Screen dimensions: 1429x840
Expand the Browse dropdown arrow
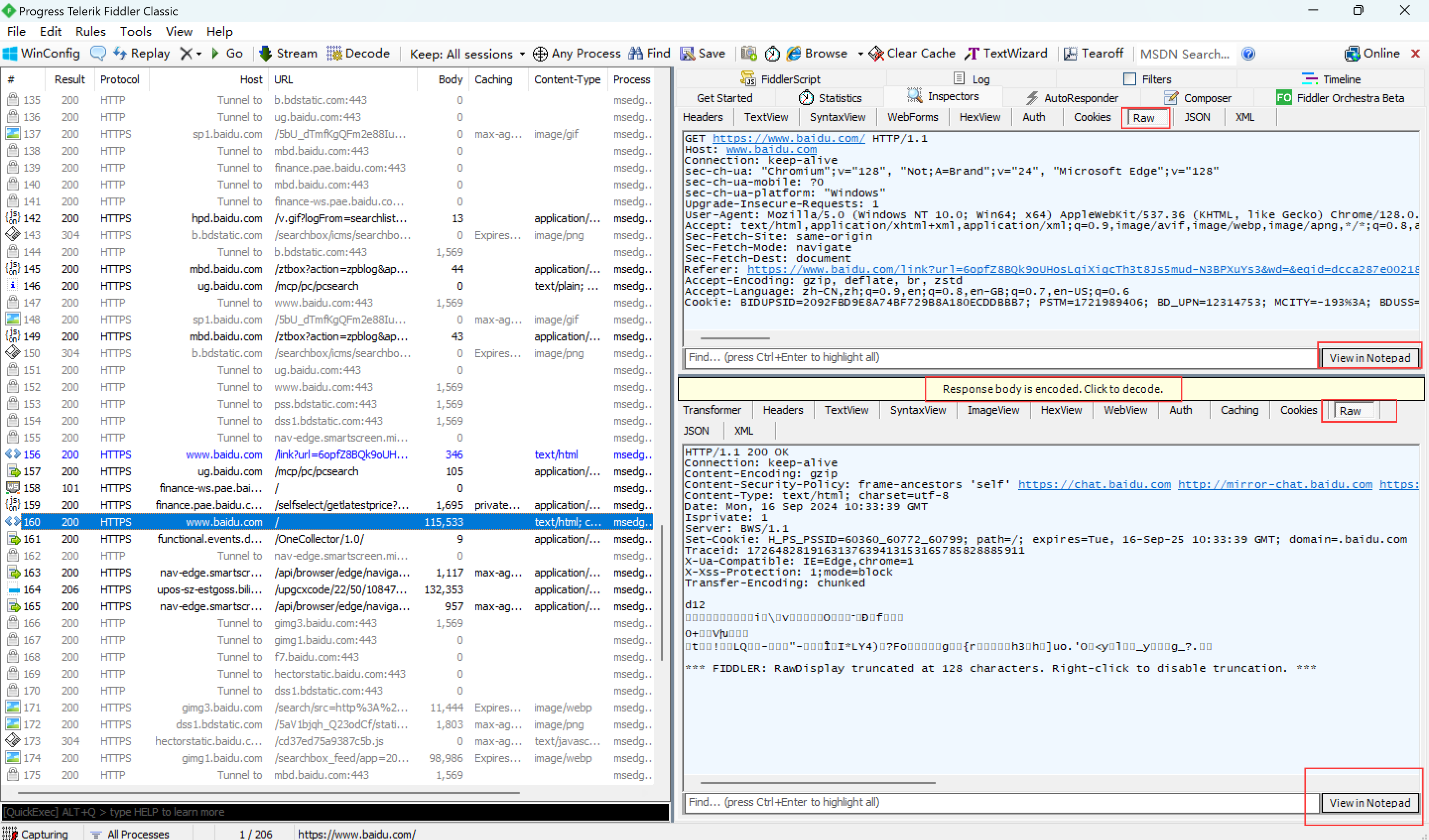click(860, 54)
